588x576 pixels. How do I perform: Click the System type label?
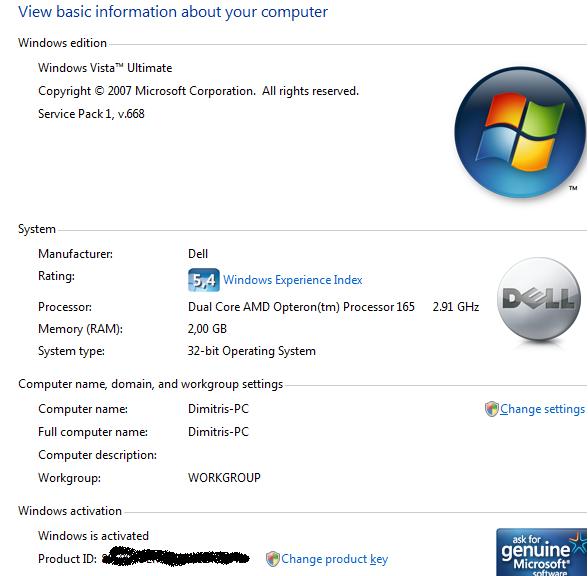71,351
